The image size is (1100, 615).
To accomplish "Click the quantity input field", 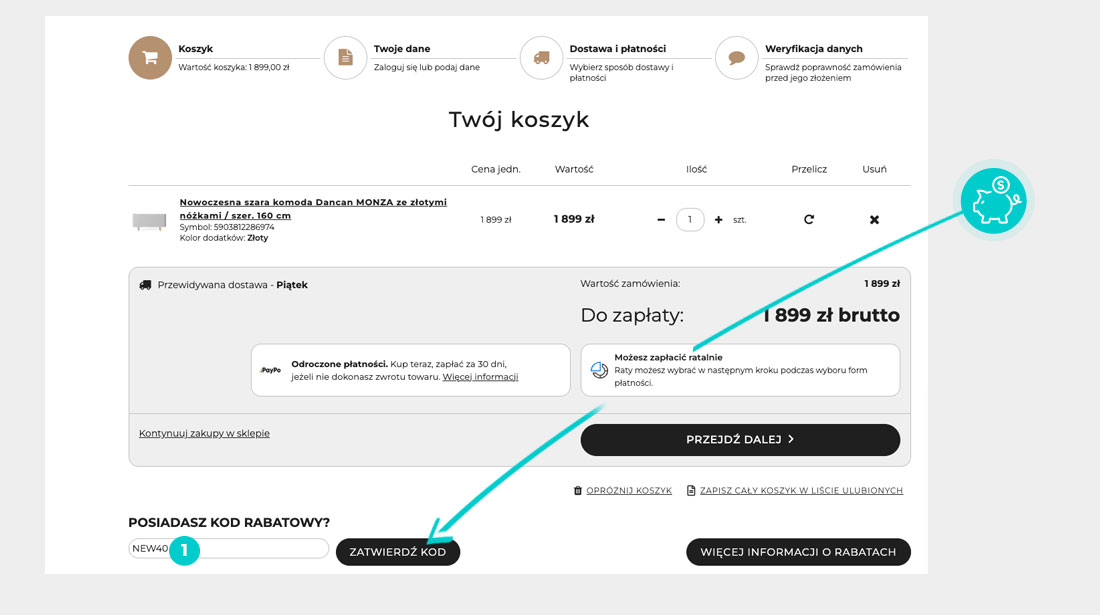I will [x=690, y=219].
